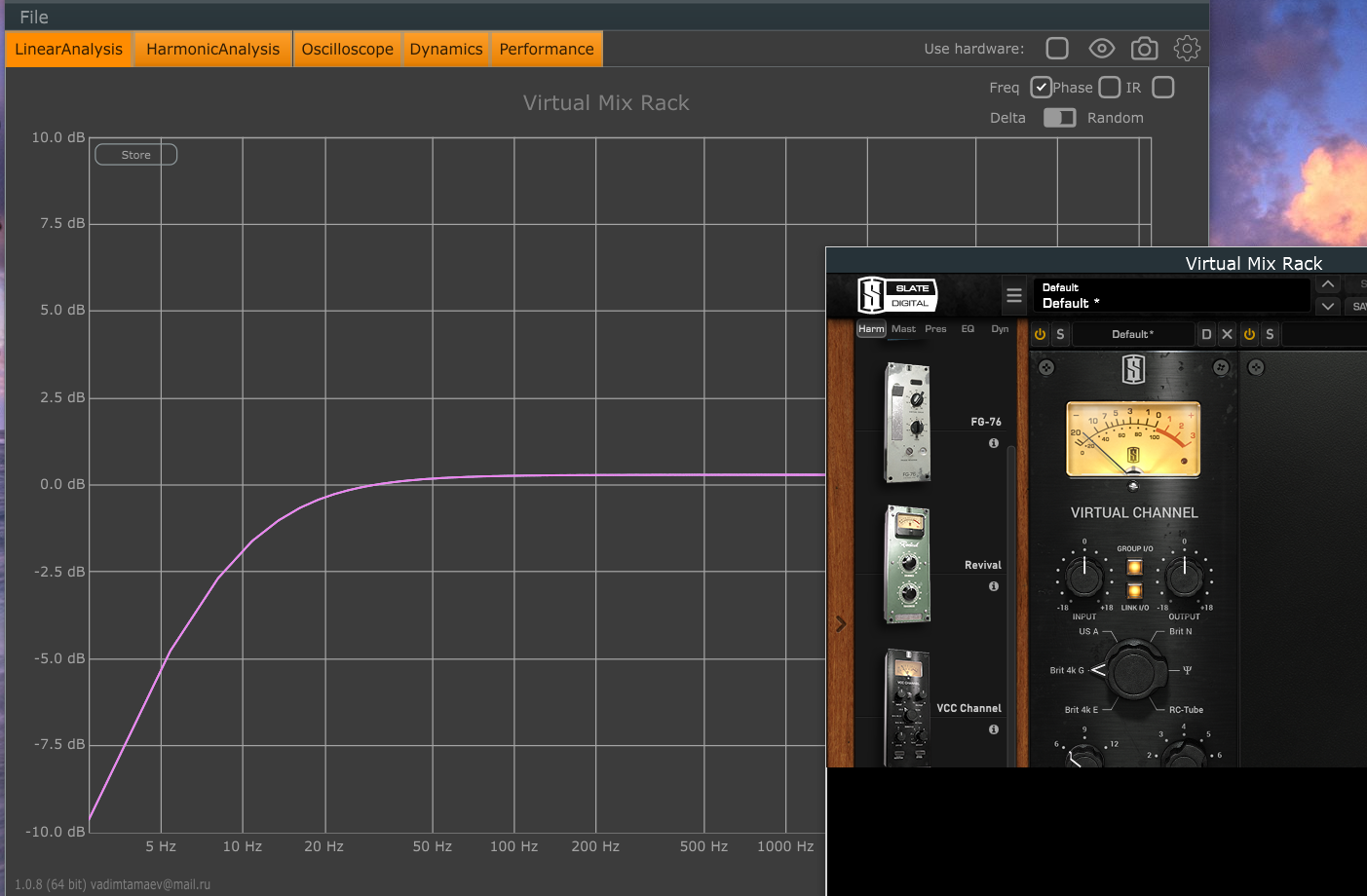Show info for the Revival module

coord(994,586)
